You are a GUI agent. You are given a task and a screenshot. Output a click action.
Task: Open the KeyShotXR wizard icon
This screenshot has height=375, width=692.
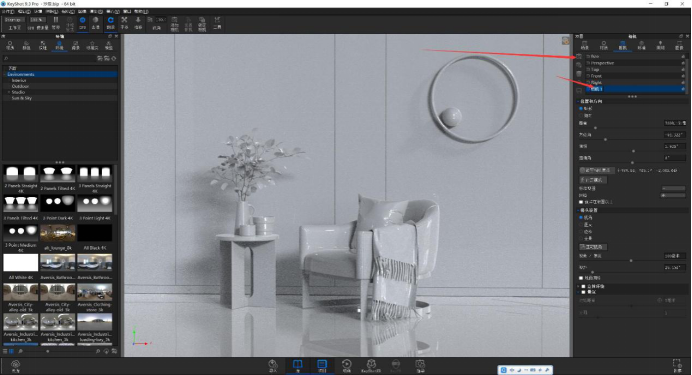point(371,366)
